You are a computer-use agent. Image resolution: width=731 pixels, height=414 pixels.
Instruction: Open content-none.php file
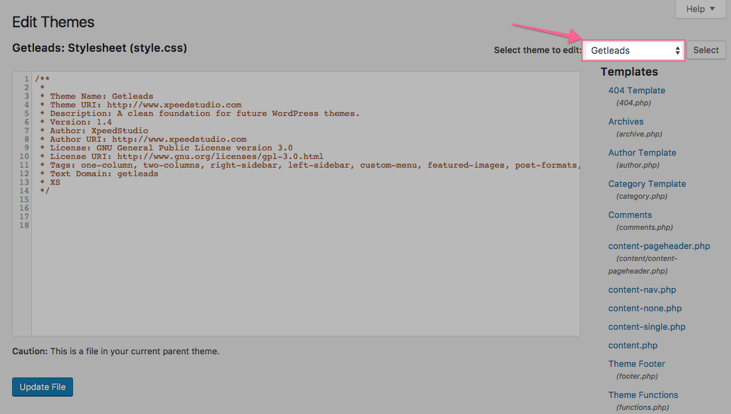pyautogui.click(x=645, y=308)
